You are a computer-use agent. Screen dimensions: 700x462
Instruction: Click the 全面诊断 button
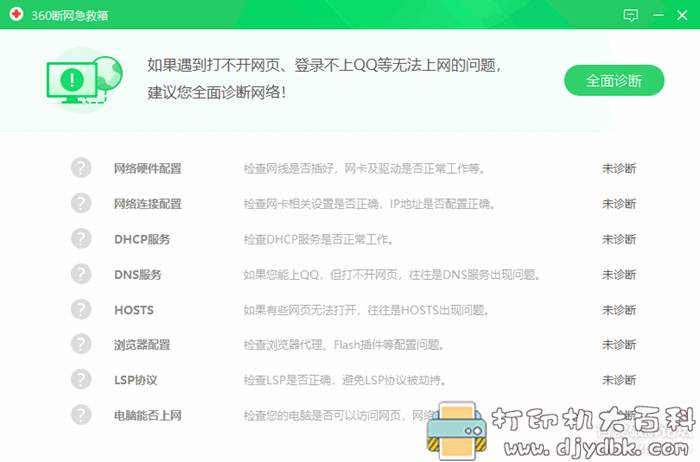pyautogui.click(x=614, y=80)
